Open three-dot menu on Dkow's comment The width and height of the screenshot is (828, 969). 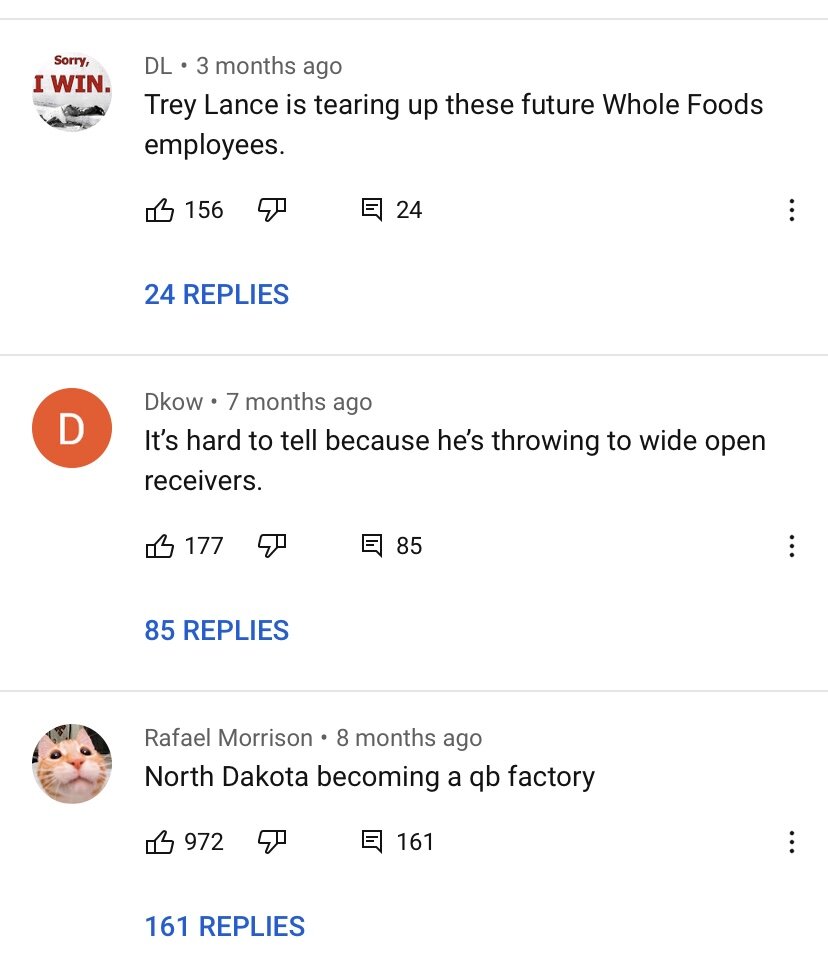[x=791, y=546]
